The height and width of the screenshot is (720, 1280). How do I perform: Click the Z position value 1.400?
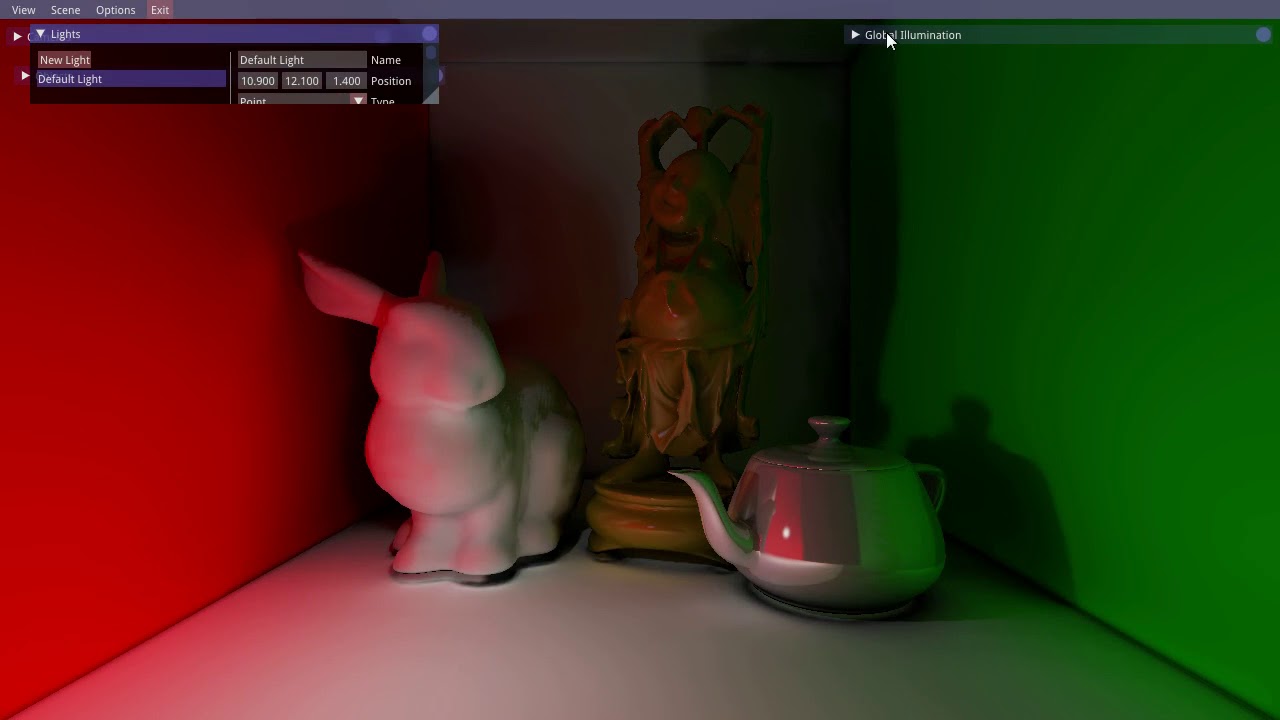[346, 81]
